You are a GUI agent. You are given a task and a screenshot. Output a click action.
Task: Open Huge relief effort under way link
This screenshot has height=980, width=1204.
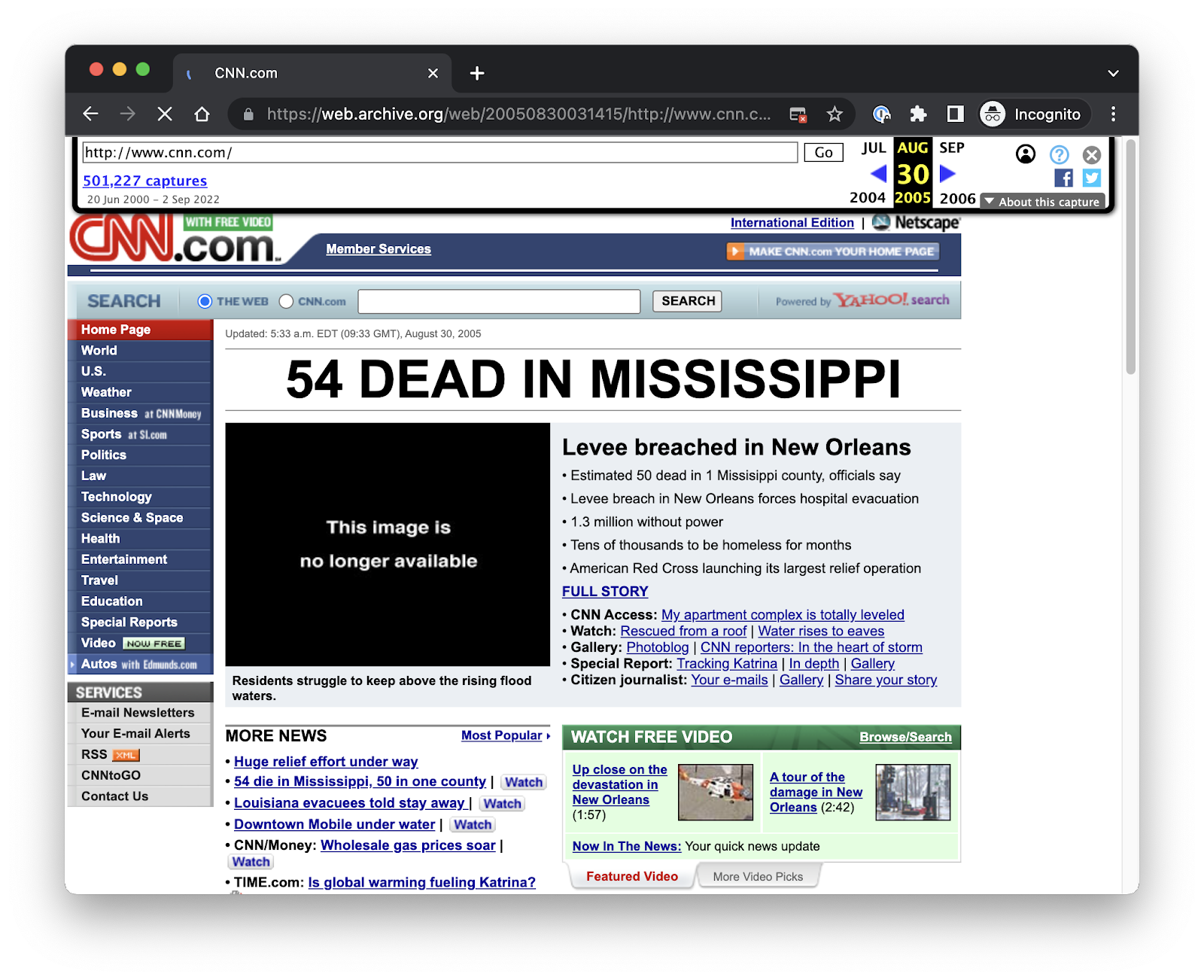(x=326, y=762)
